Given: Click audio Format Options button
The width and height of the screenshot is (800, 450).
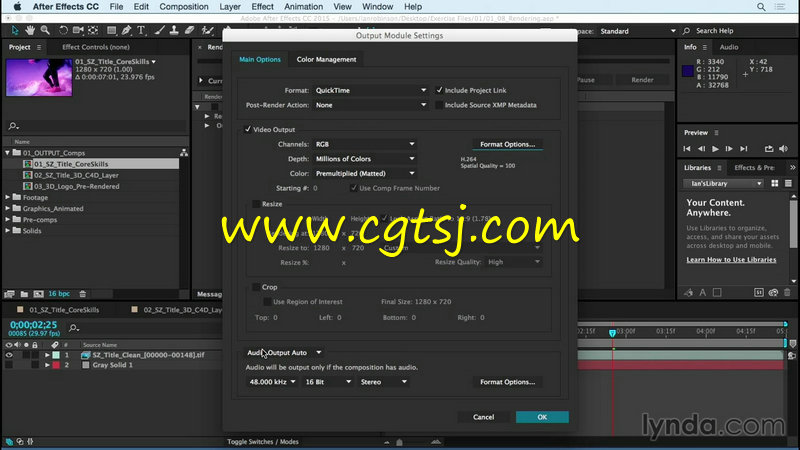Looking at the screenshot, I should coord(507,382).
